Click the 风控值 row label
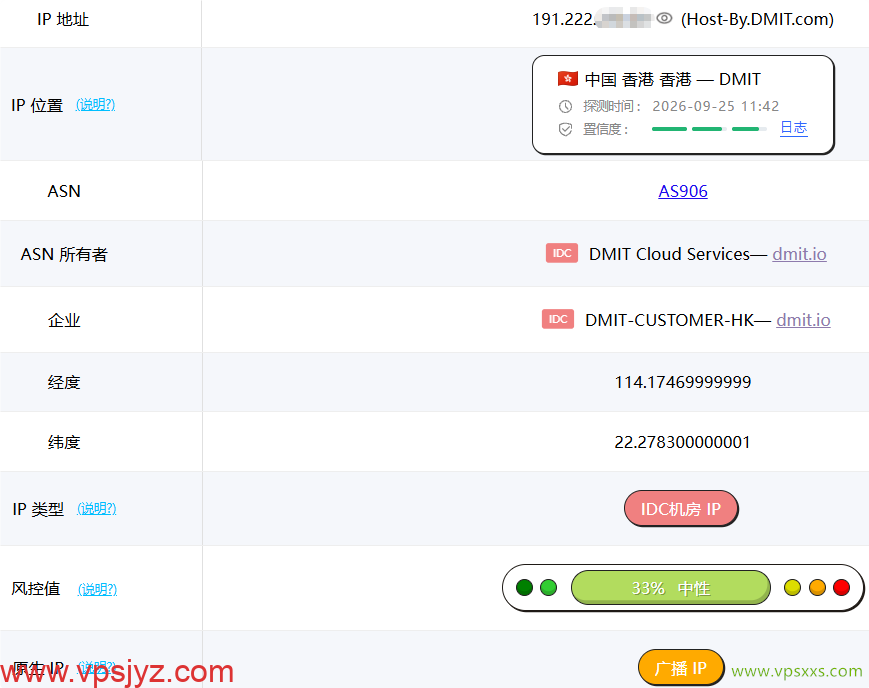Screen dimensions: 869x688 [x=35, y=588]
